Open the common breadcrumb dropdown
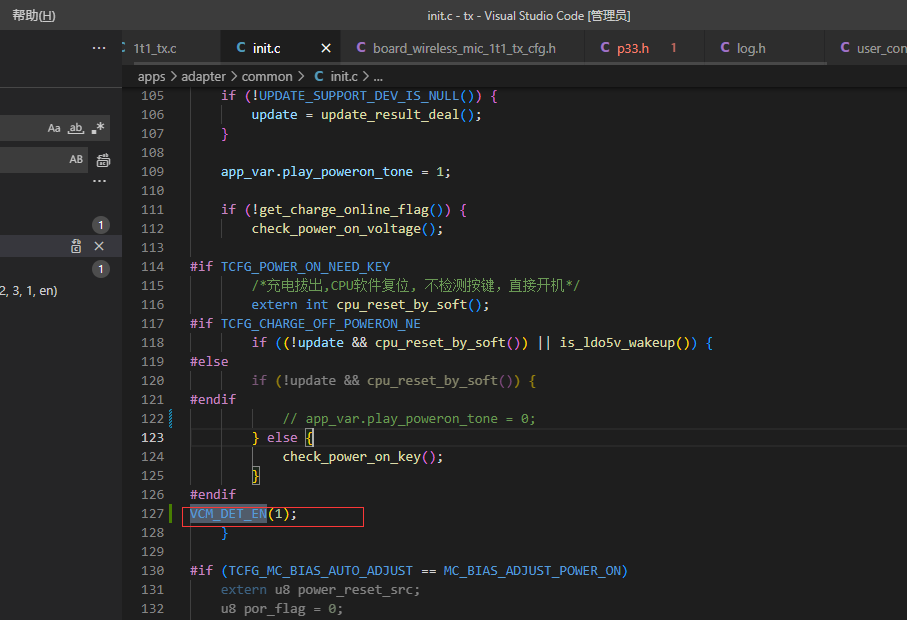The image size is (907, 620). point(267,77)
